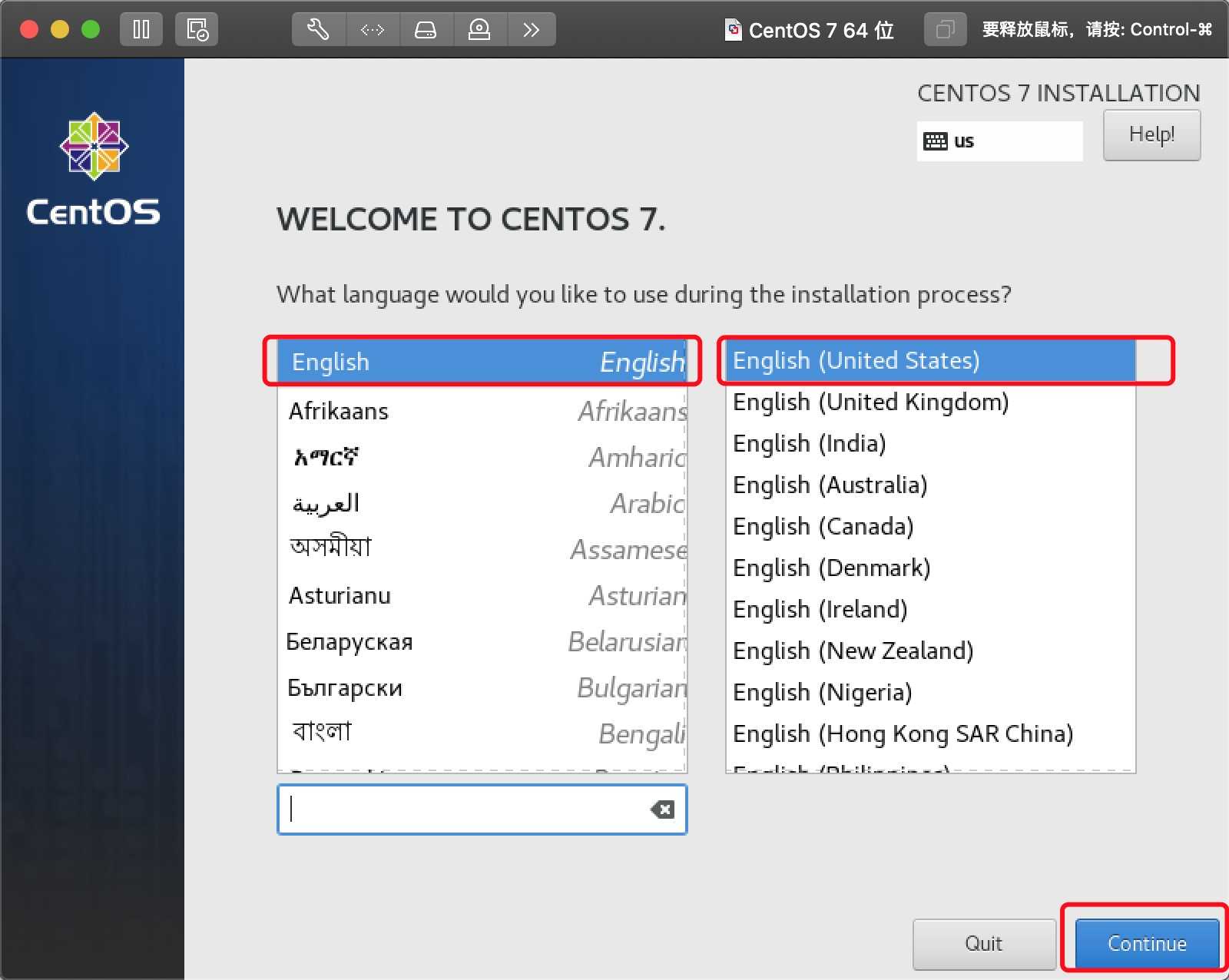
Task: Minimize the VM window yellow button
Action: coord(60,30)
